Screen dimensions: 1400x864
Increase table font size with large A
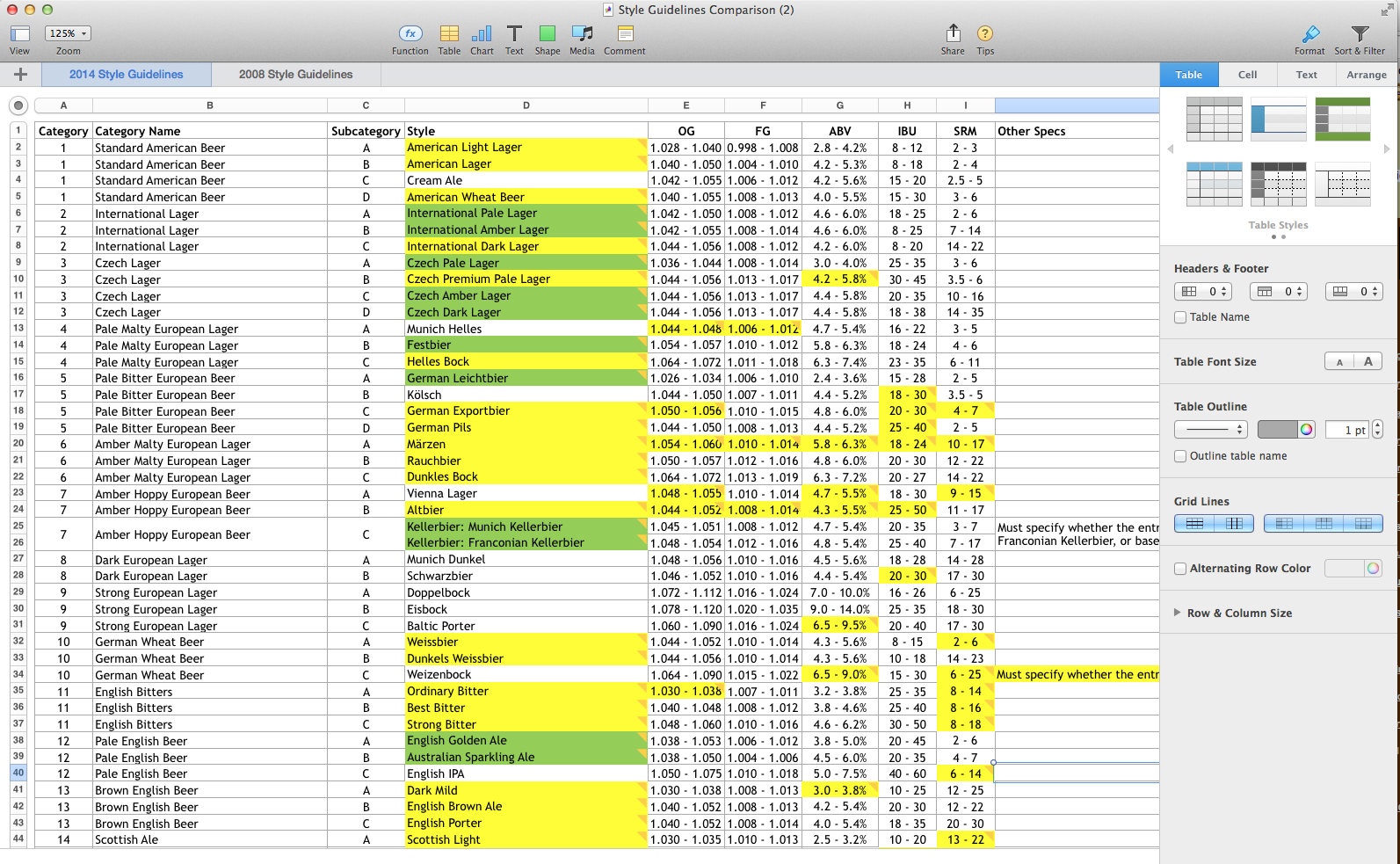(1367, 361)
